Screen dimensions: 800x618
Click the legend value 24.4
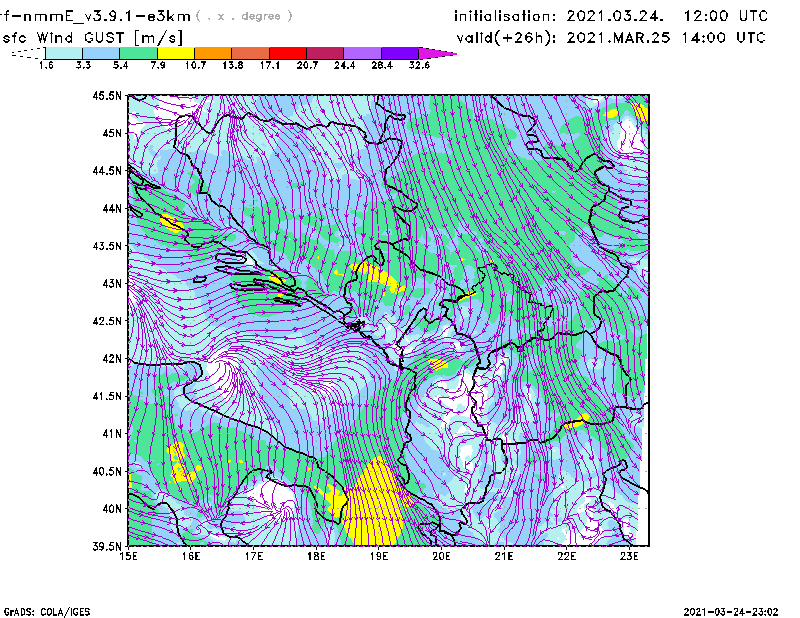[x=344, y=65]
